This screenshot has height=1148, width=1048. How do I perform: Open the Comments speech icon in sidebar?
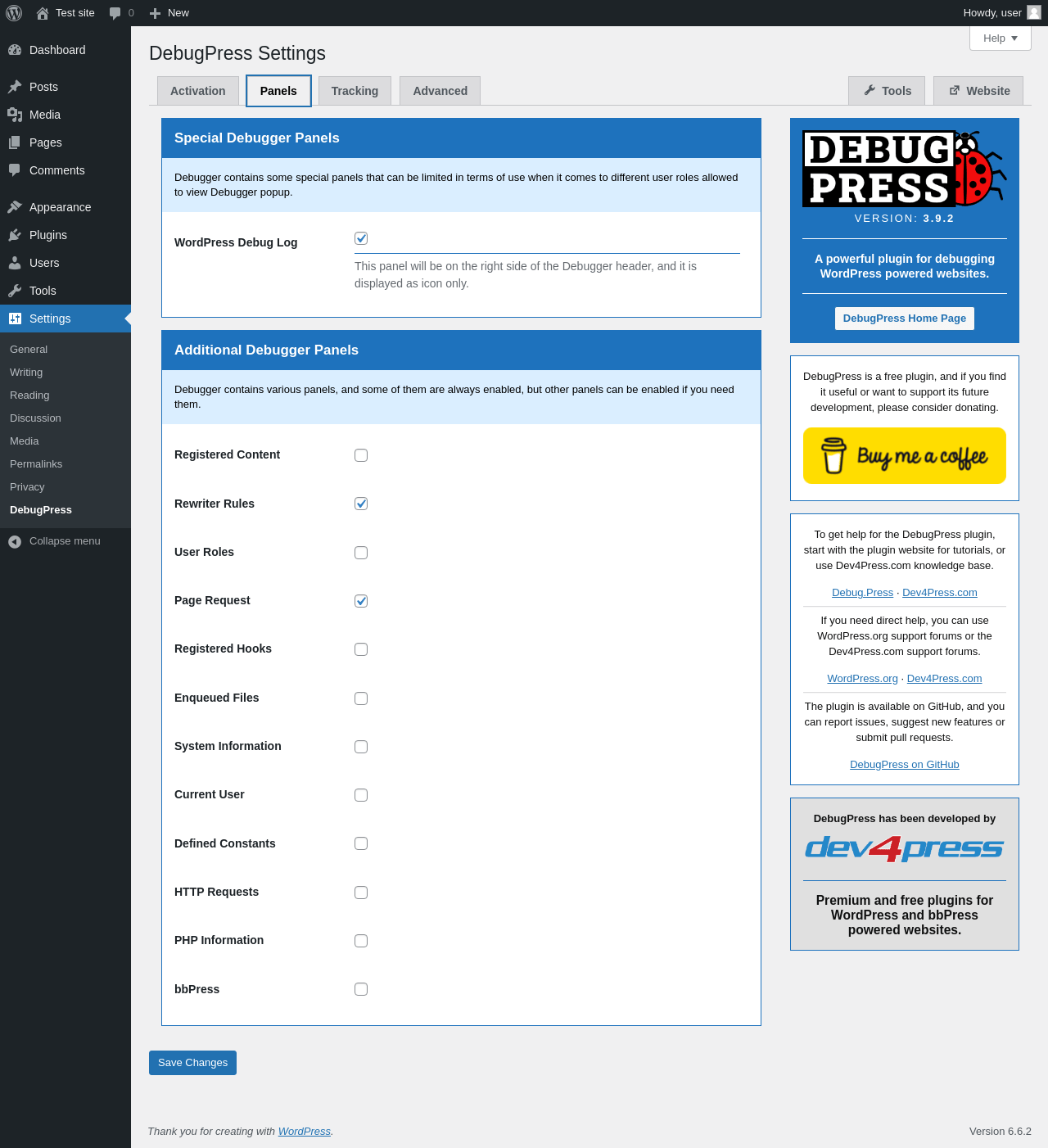pyautogui.click(x=15, y=170)
